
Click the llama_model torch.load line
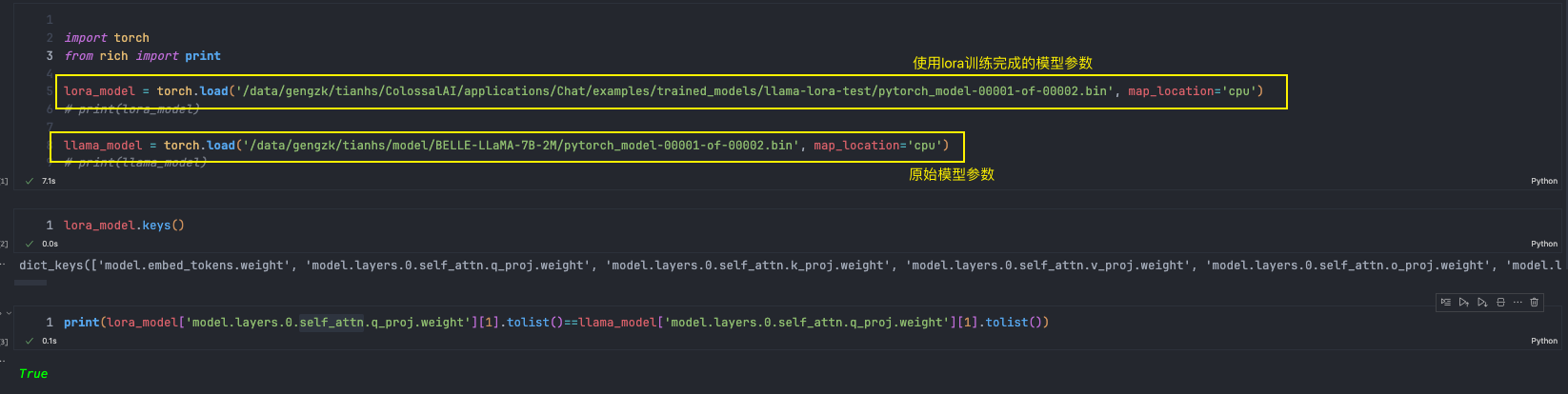click(x=507, y=146)
